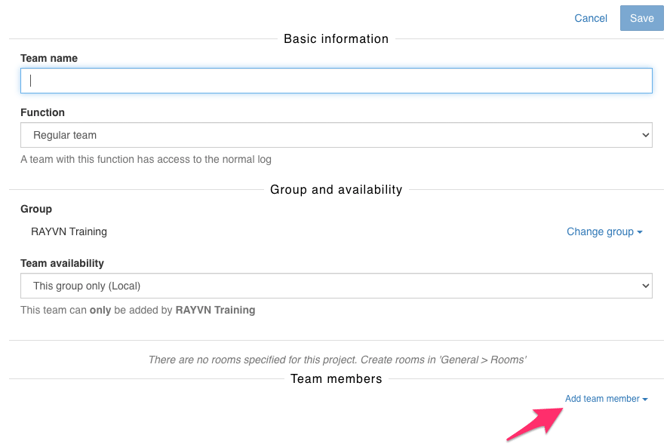Click the Basic information section heading
The width and height of the screenshot is (670, 447).
(336, 39)
